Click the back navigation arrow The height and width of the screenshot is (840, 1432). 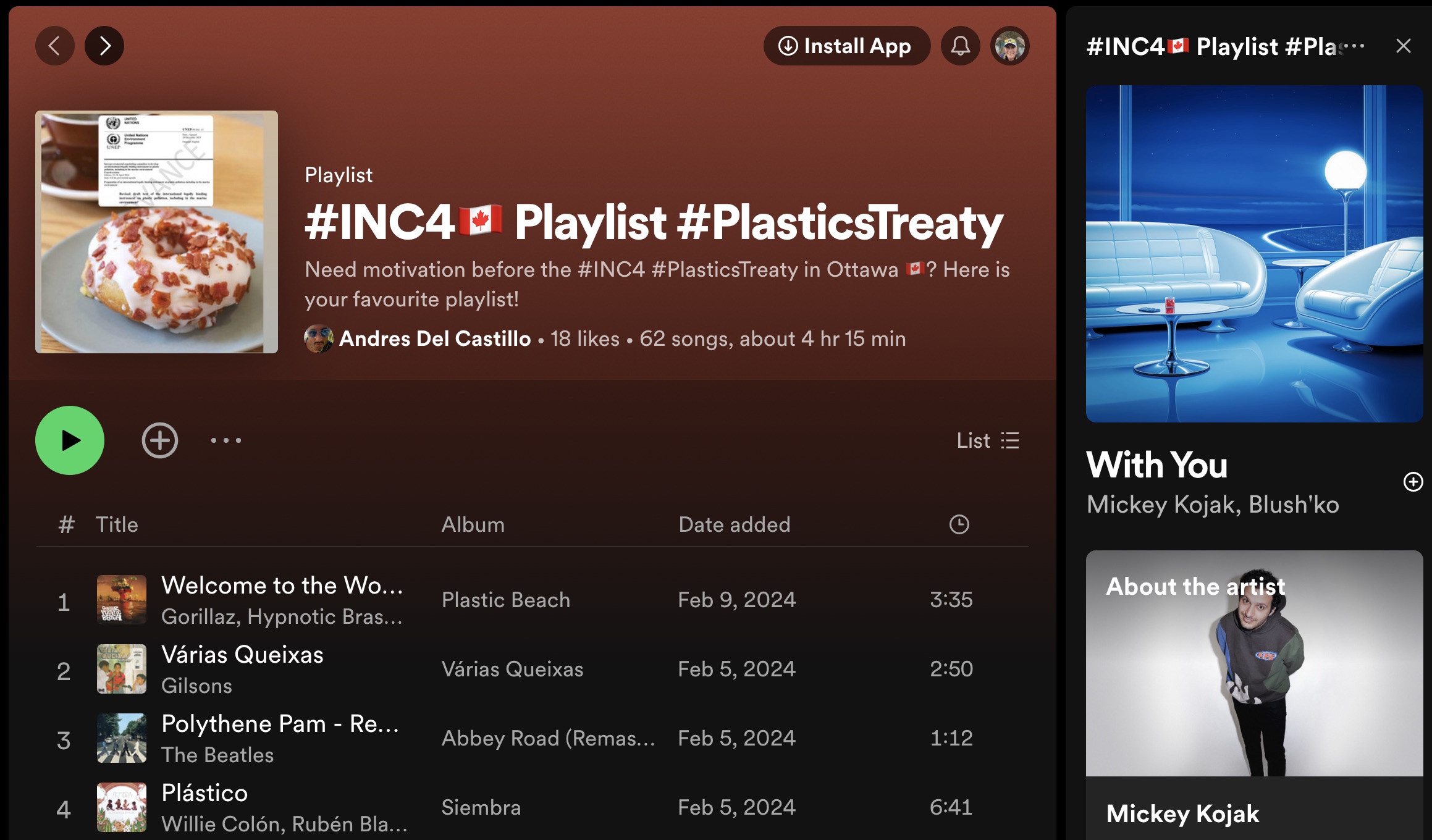(54, 46)
